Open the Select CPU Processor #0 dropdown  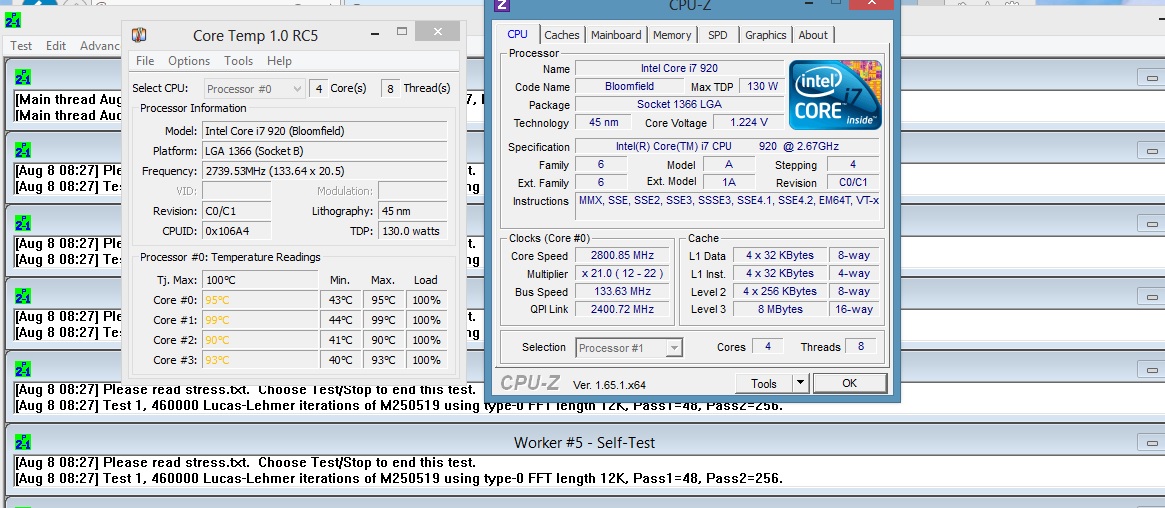coord(254,88)
